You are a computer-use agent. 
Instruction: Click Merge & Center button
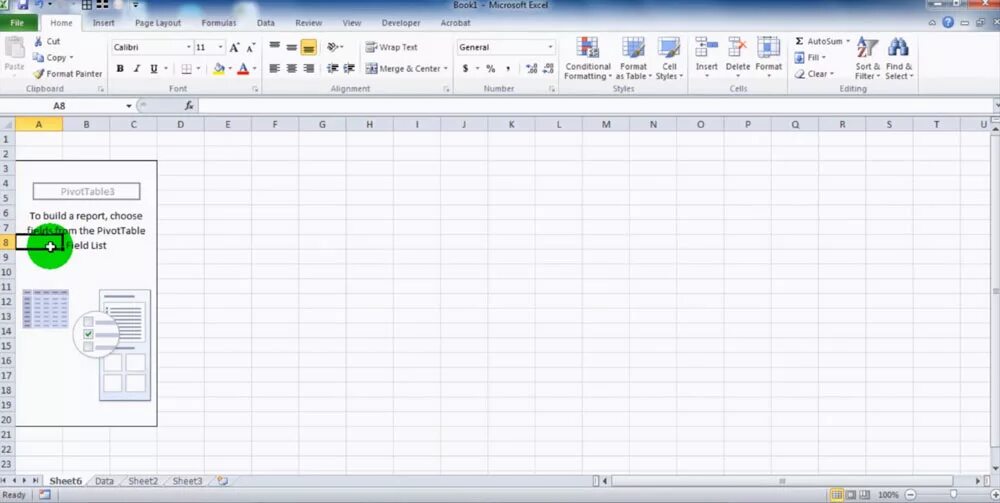[402, 68]
